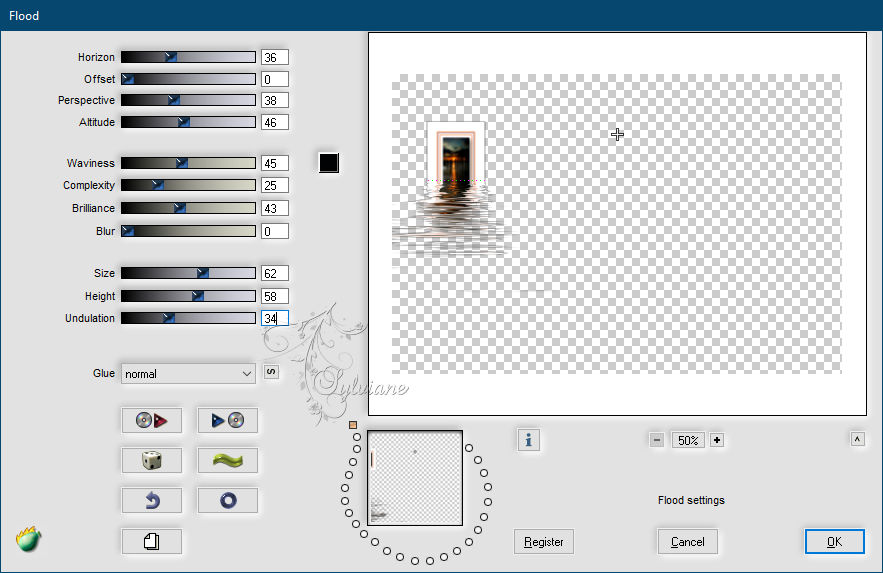This screenshot has width=883, height=573.
Task: Click the Blur slider track
Action: pos(188,231)
